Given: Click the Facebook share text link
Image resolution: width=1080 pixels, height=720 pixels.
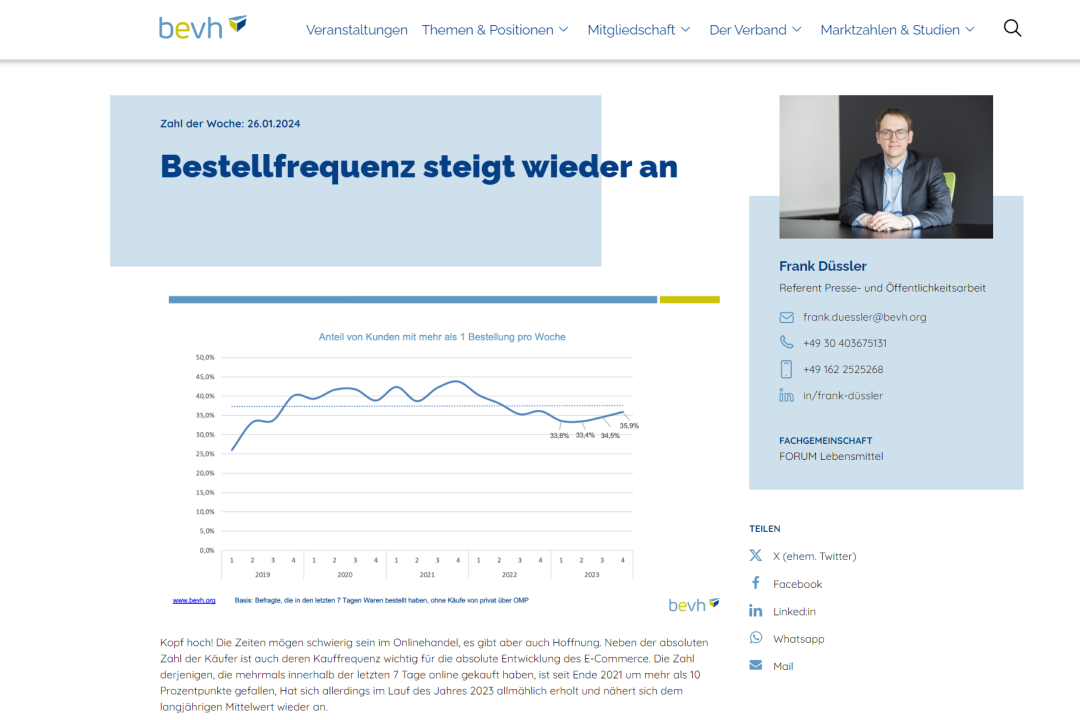Looking at the screenshot, I should 797,584.
